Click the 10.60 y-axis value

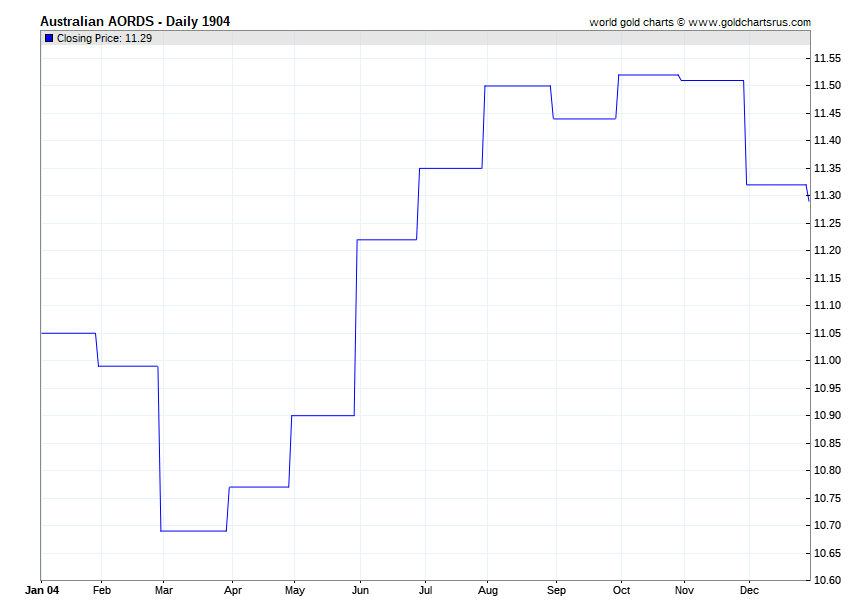tap(827, 580)
